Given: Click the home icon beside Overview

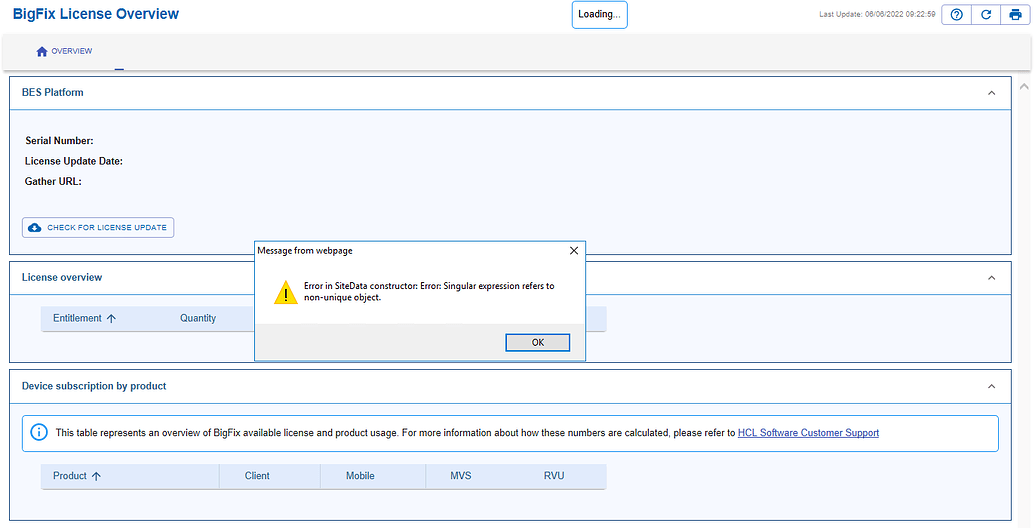Looking at the screenshot, I should (x=42, y=51).
